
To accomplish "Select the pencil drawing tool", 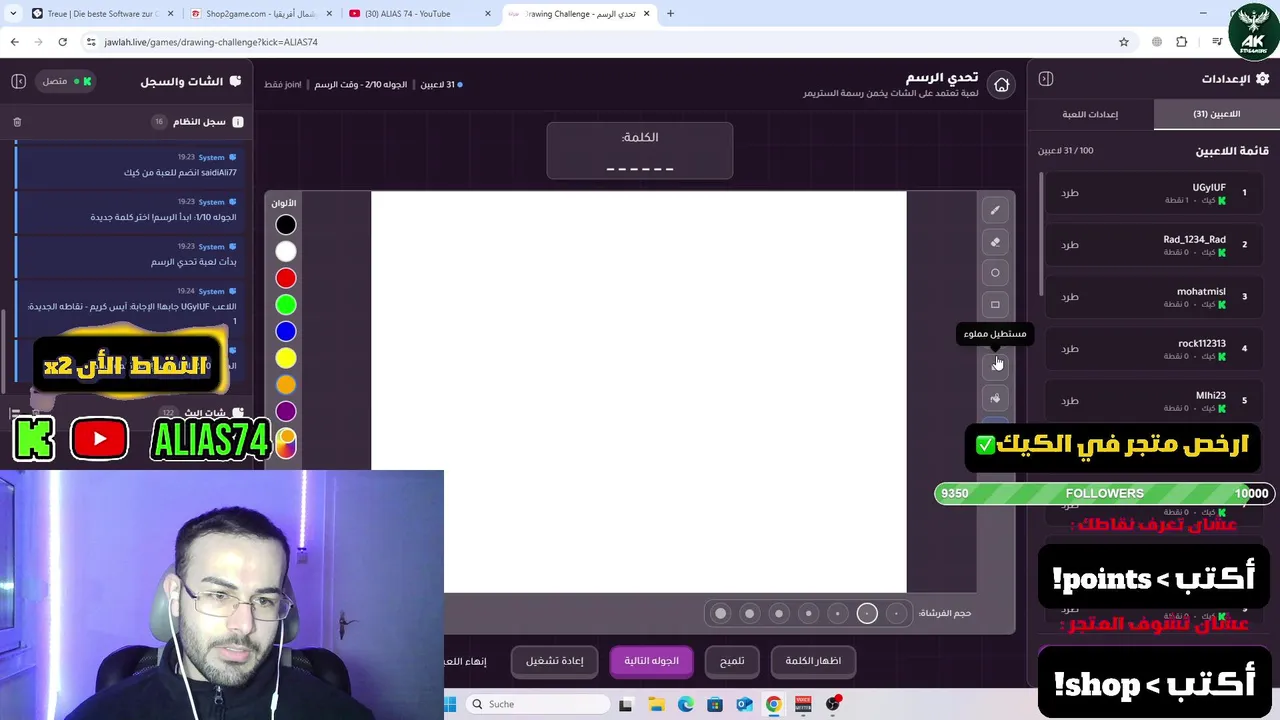I will click(x=995, y=210).
